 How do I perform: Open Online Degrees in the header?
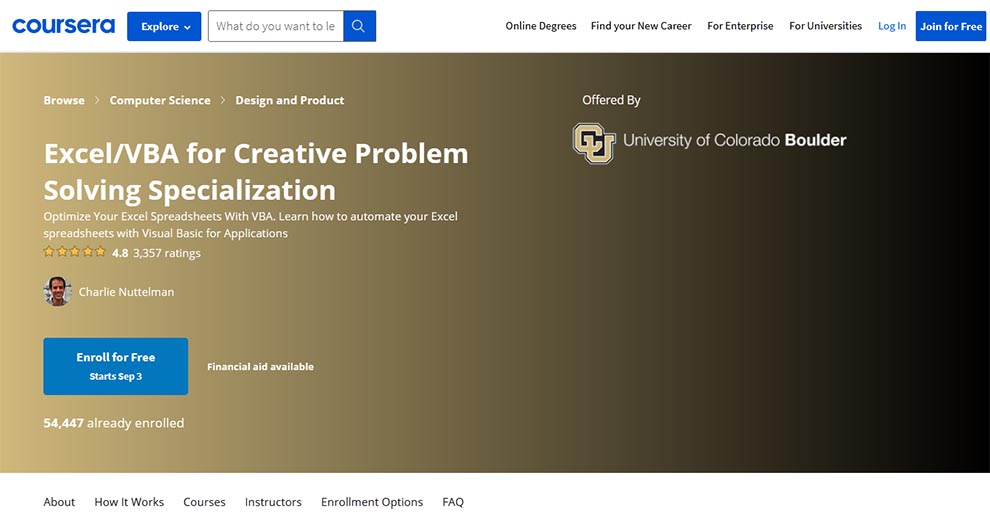coord(540,26)
